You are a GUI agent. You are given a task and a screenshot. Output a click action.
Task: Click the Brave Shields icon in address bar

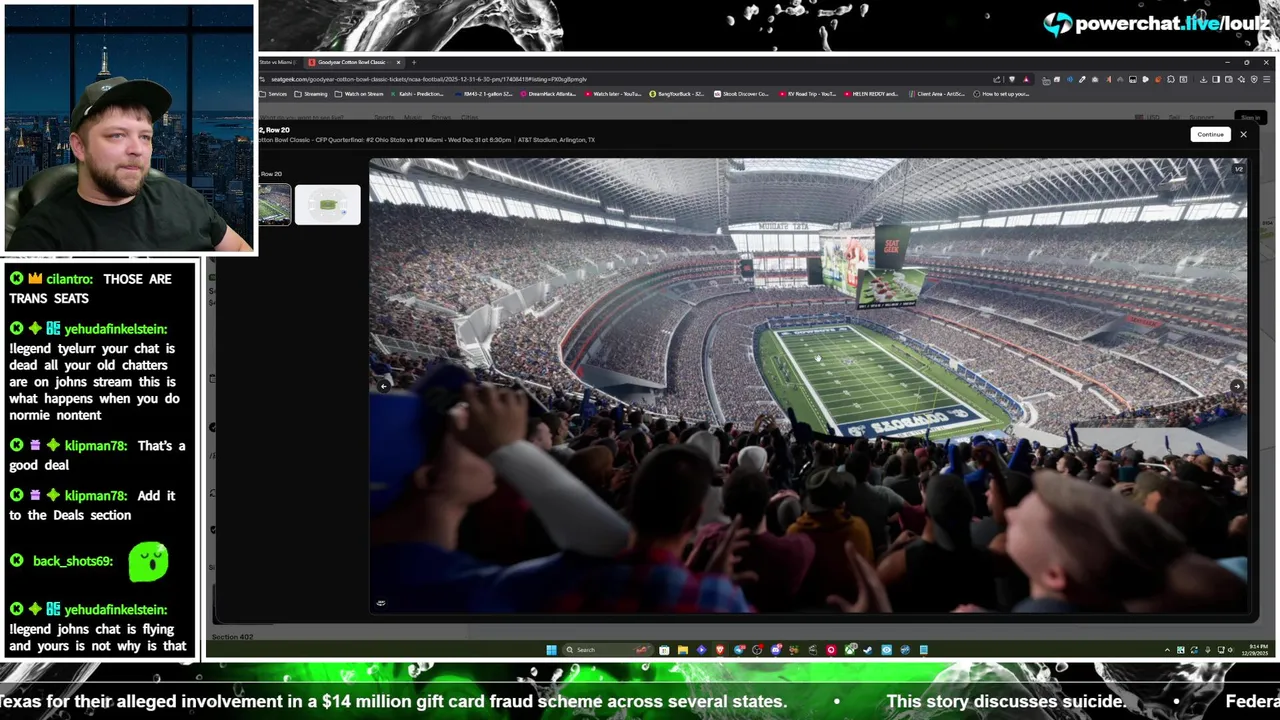click(x=1012, y=79)
